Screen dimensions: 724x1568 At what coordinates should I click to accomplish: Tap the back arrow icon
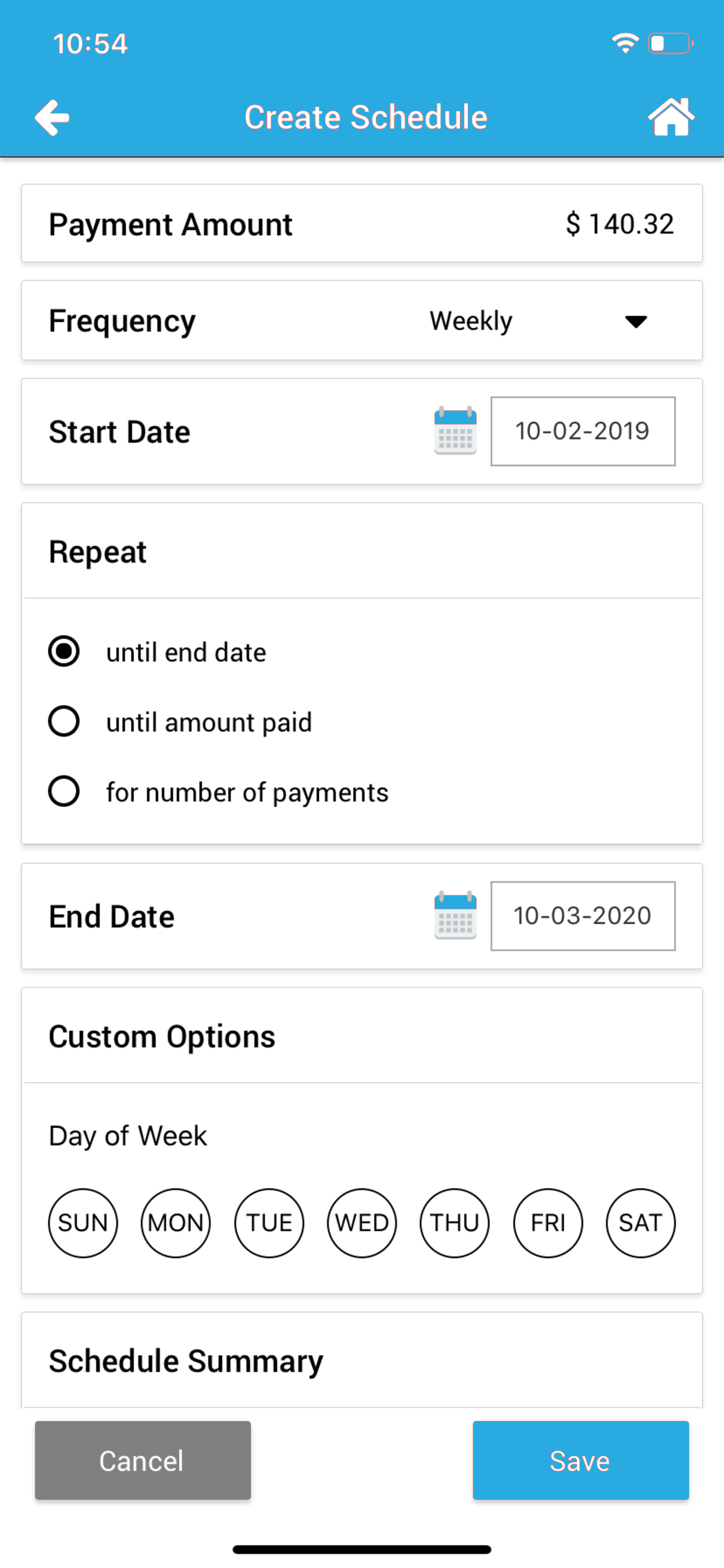pos(52,117)
